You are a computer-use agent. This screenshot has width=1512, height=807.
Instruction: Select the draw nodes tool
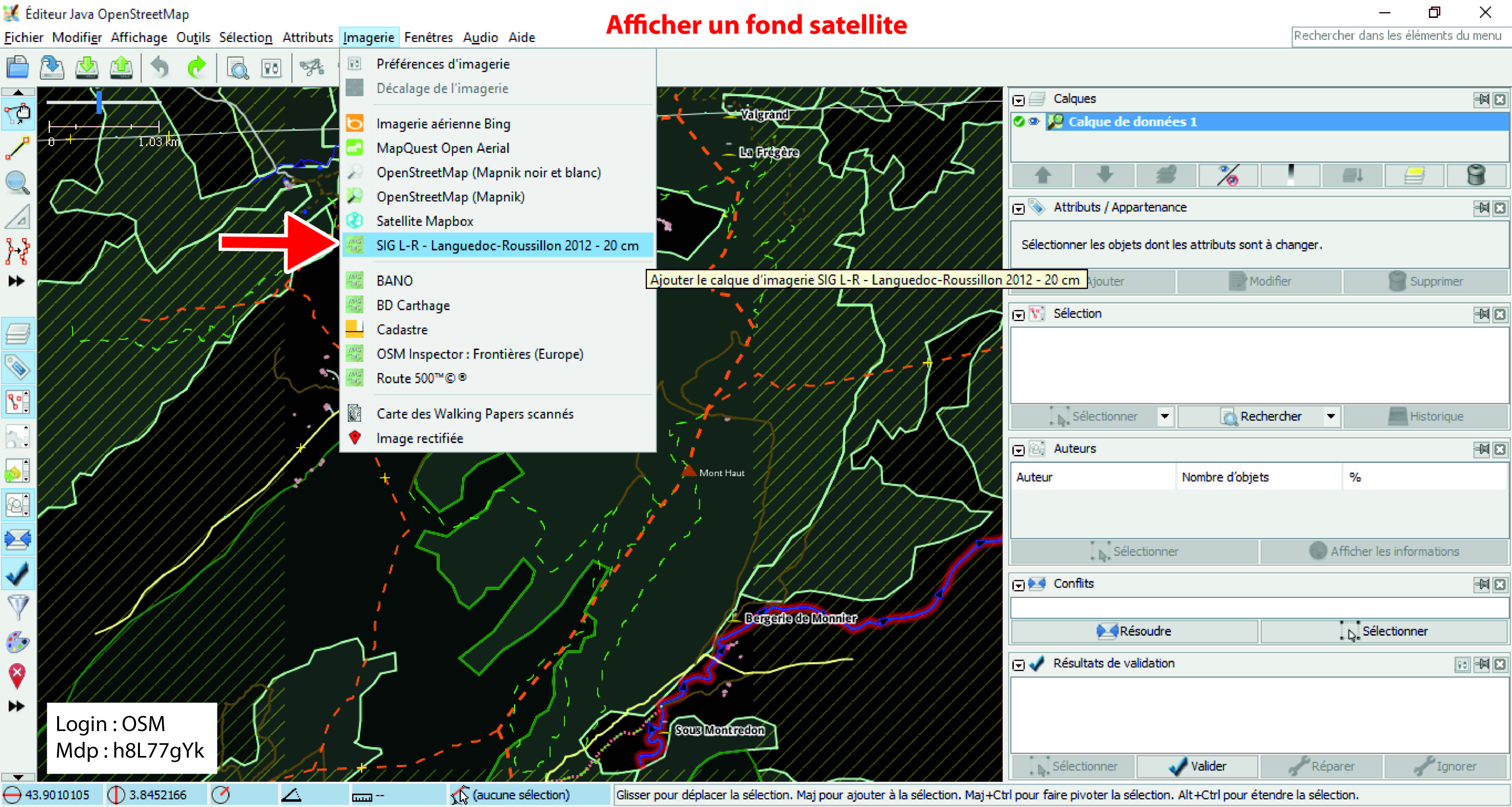[x=18, y=148]
